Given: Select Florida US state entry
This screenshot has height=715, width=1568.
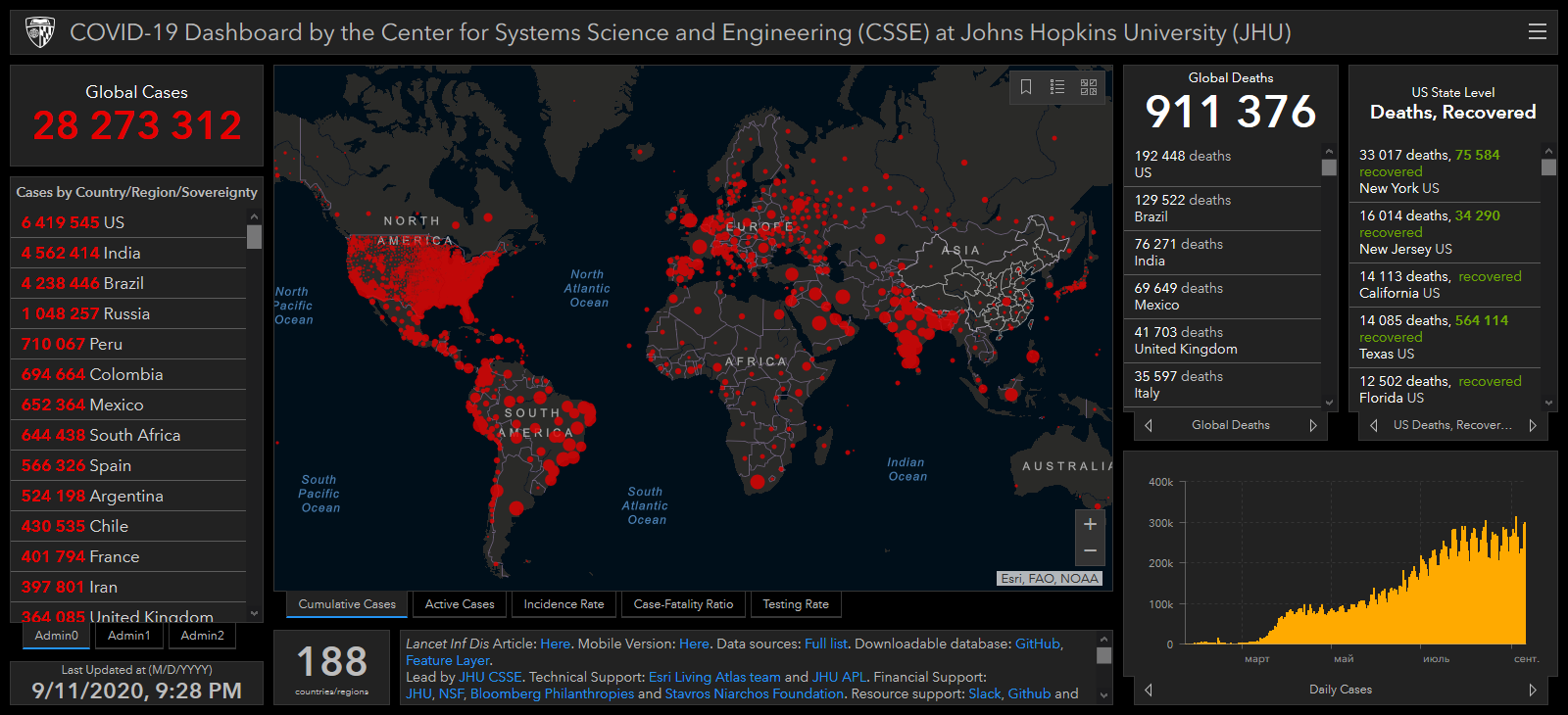Looking at the screenshot, I should [x=1445, y=389].
